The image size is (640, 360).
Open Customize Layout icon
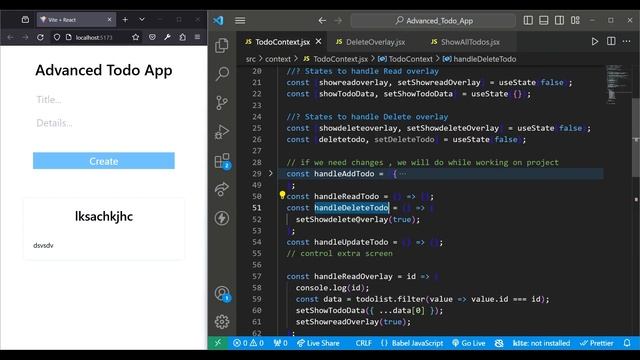[575, 20]
